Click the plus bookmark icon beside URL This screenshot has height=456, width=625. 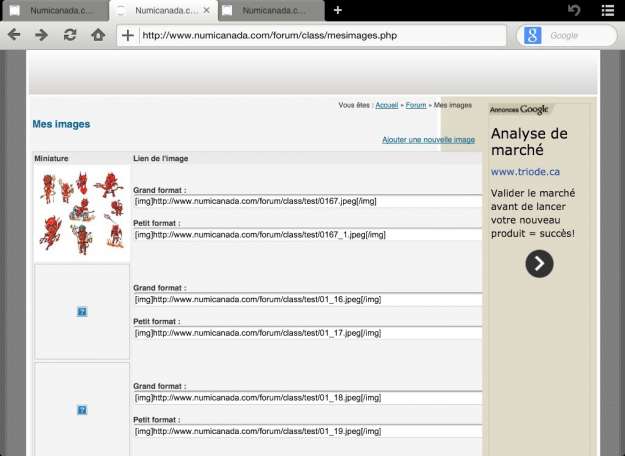click(128, 35)
